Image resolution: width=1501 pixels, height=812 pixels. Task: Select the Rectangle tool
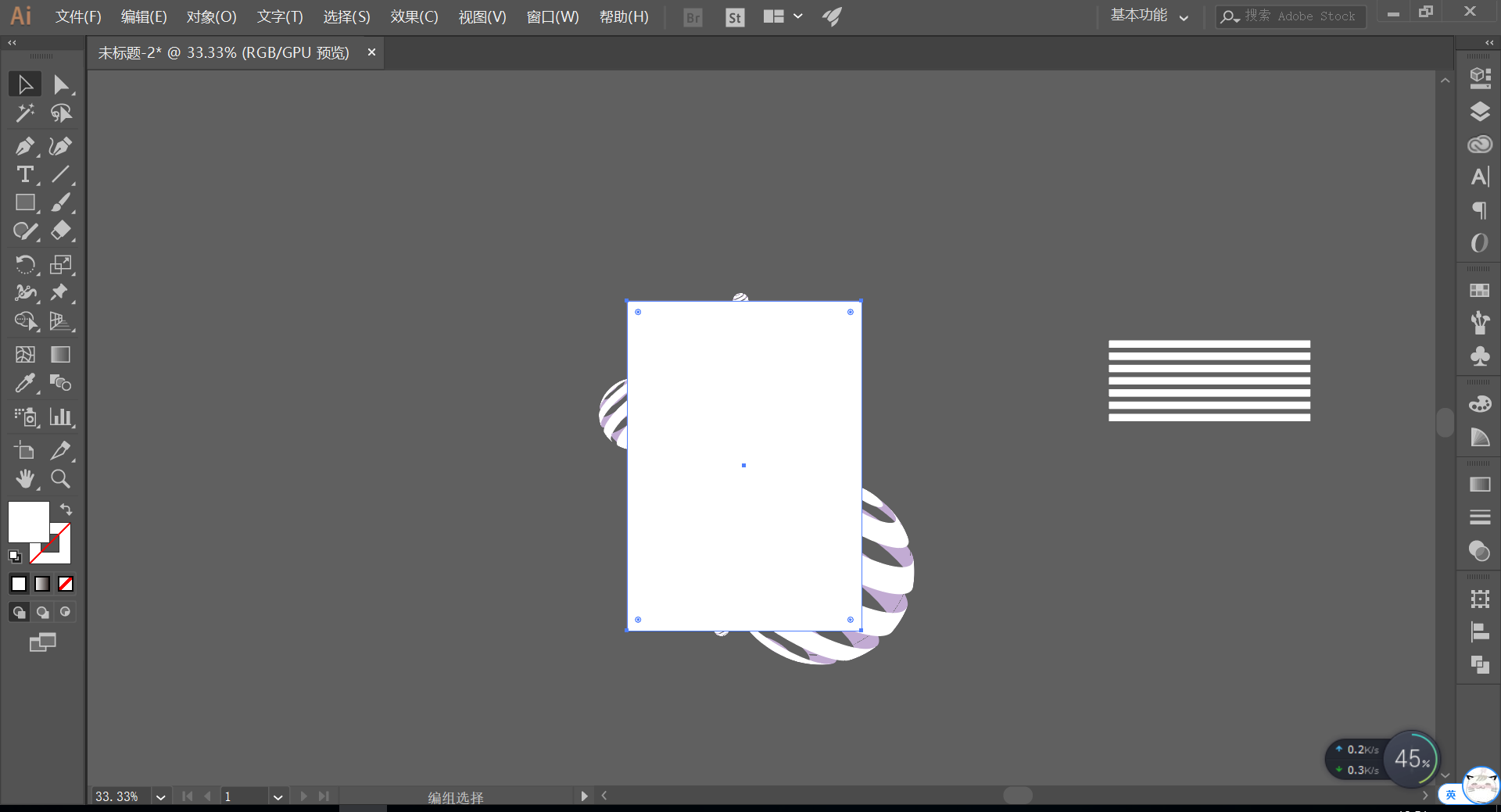click(x=25, y=202)
